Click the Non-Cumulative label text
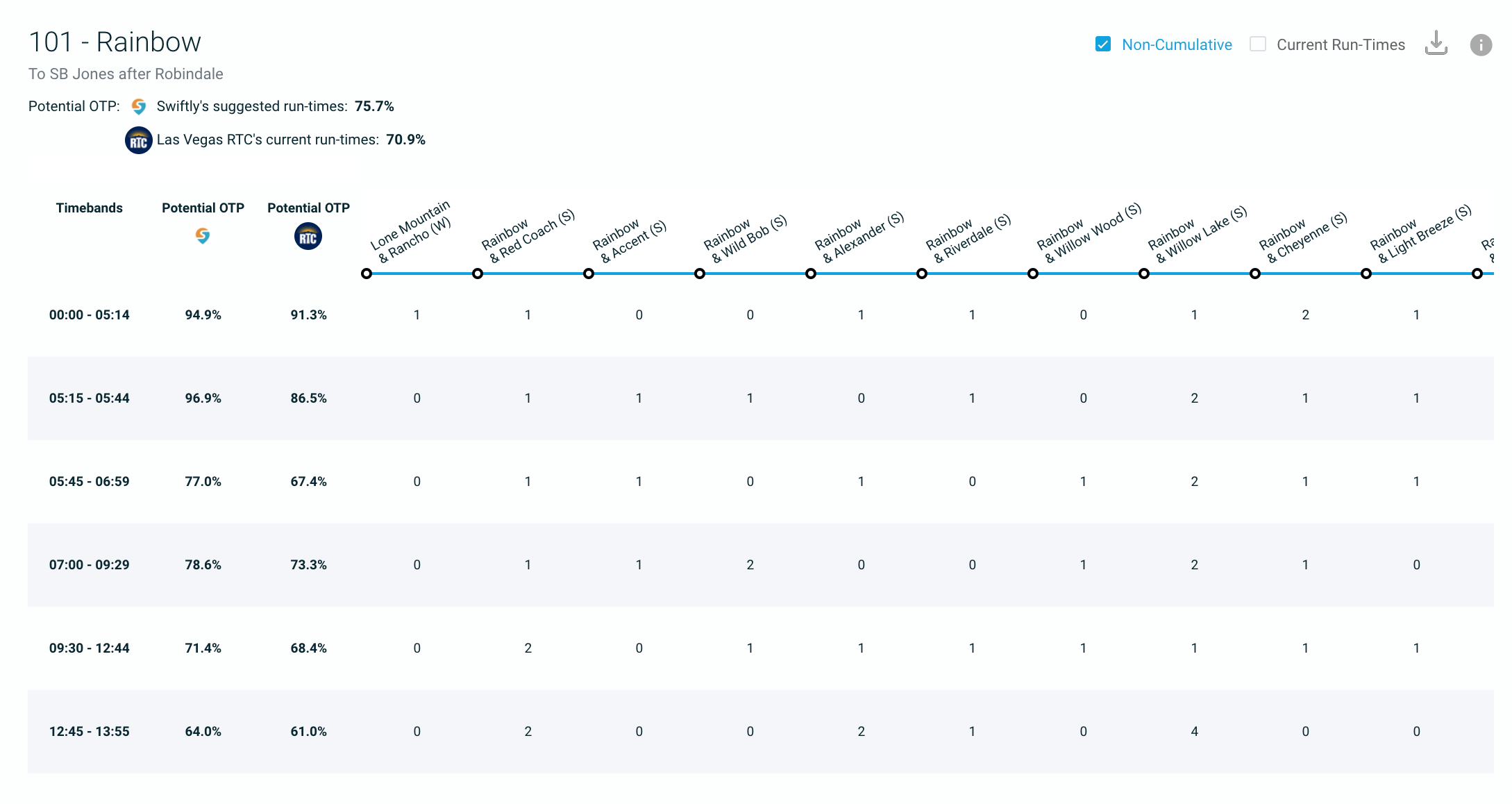Image resolution: width=1512 pixels, height=804 pixels. [1177, 45]
